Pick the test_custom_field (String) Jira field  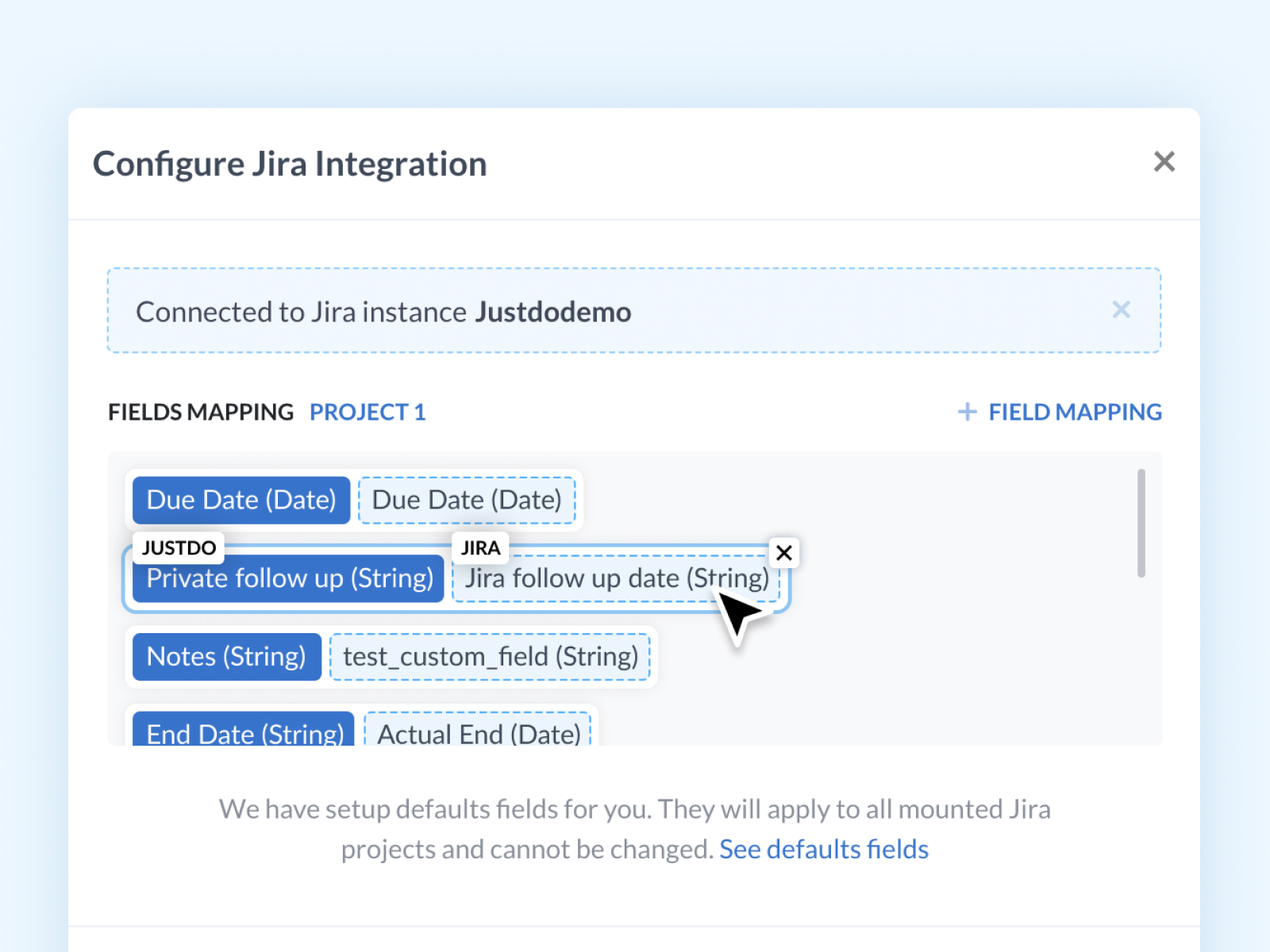490,657
